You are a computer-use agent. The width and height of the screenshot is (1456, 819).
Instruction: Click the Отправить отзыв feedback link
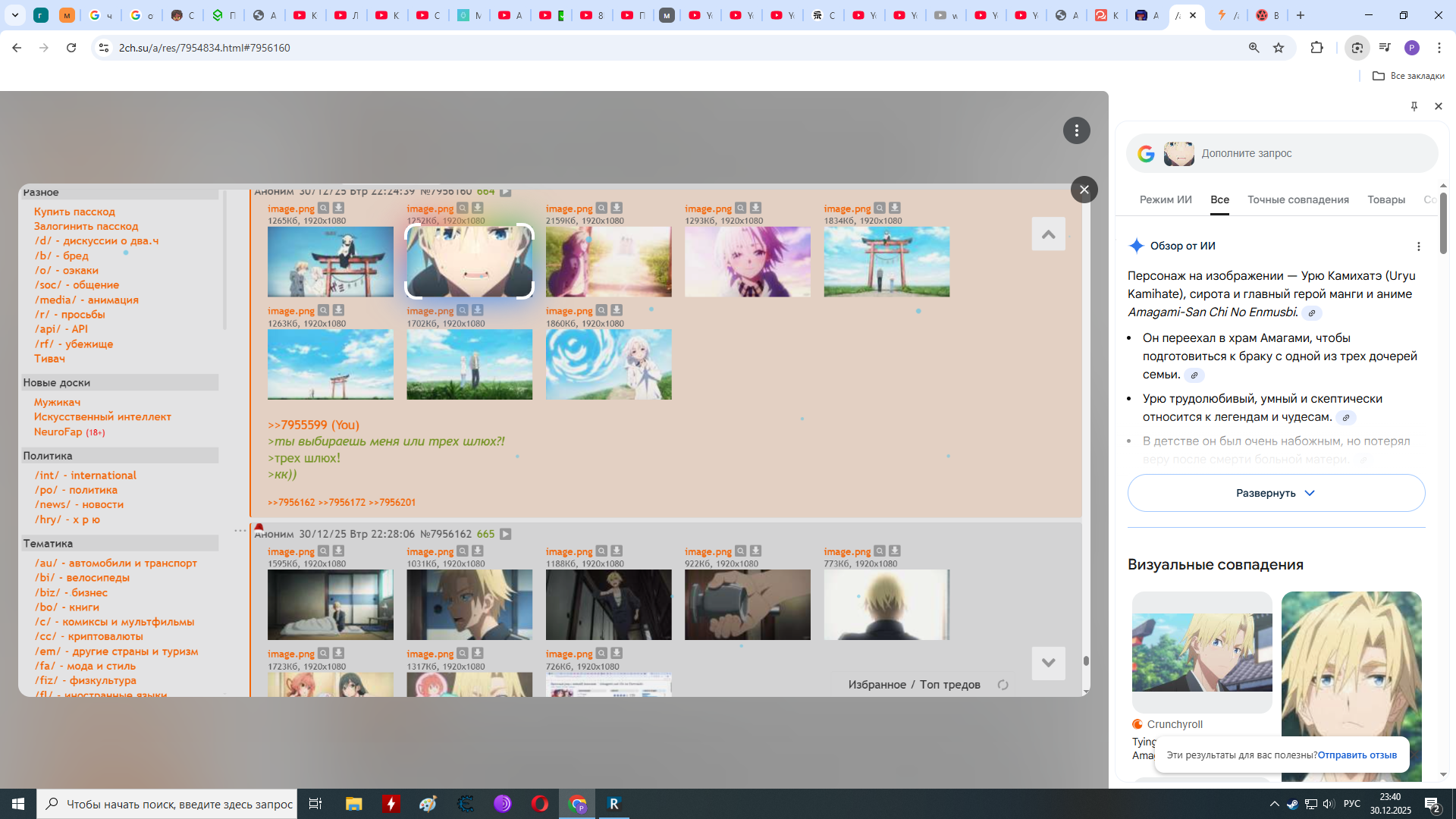tap(1357, 755)
